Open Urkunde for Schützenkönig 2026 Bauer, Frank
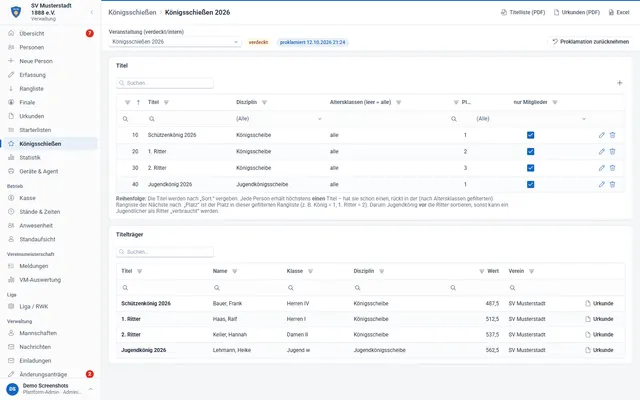Image resolution: width=640 pixels, height=400 pixels. [599, 304]
